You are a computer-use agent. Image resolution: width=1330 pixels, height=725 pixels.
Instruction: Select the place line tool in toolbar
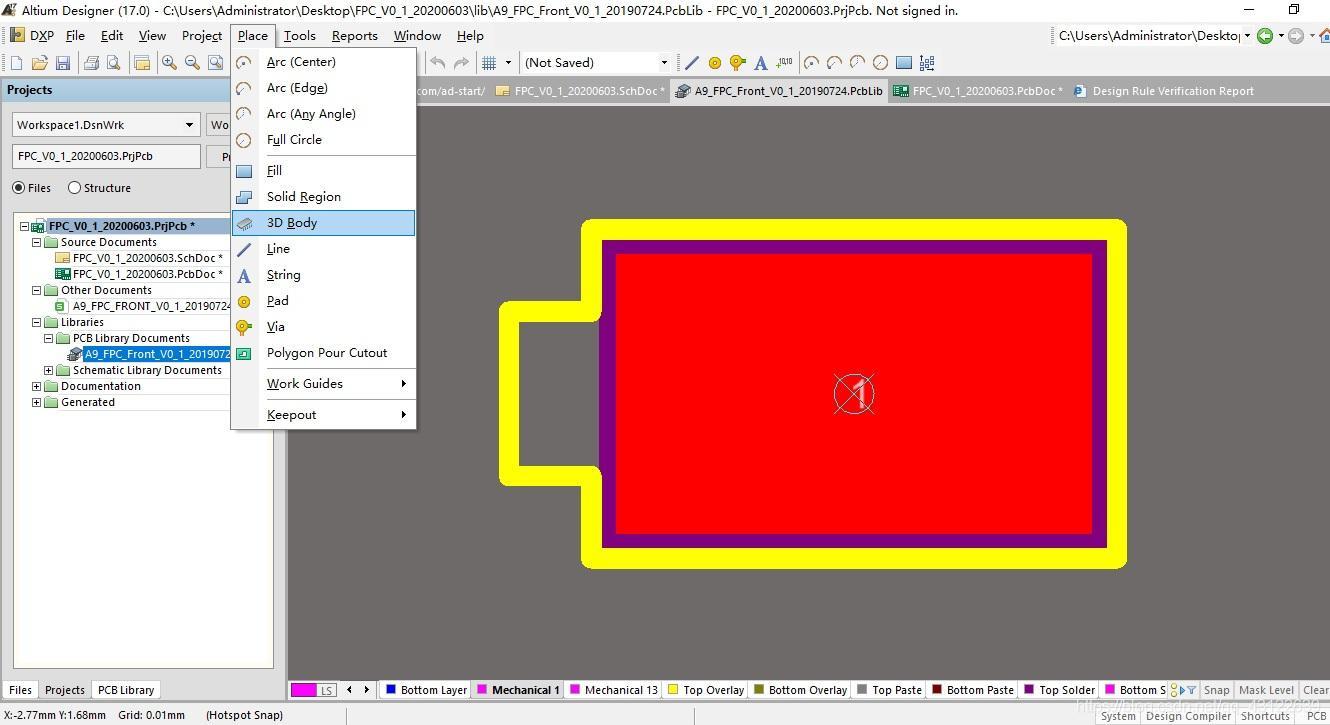pos(692,63)
